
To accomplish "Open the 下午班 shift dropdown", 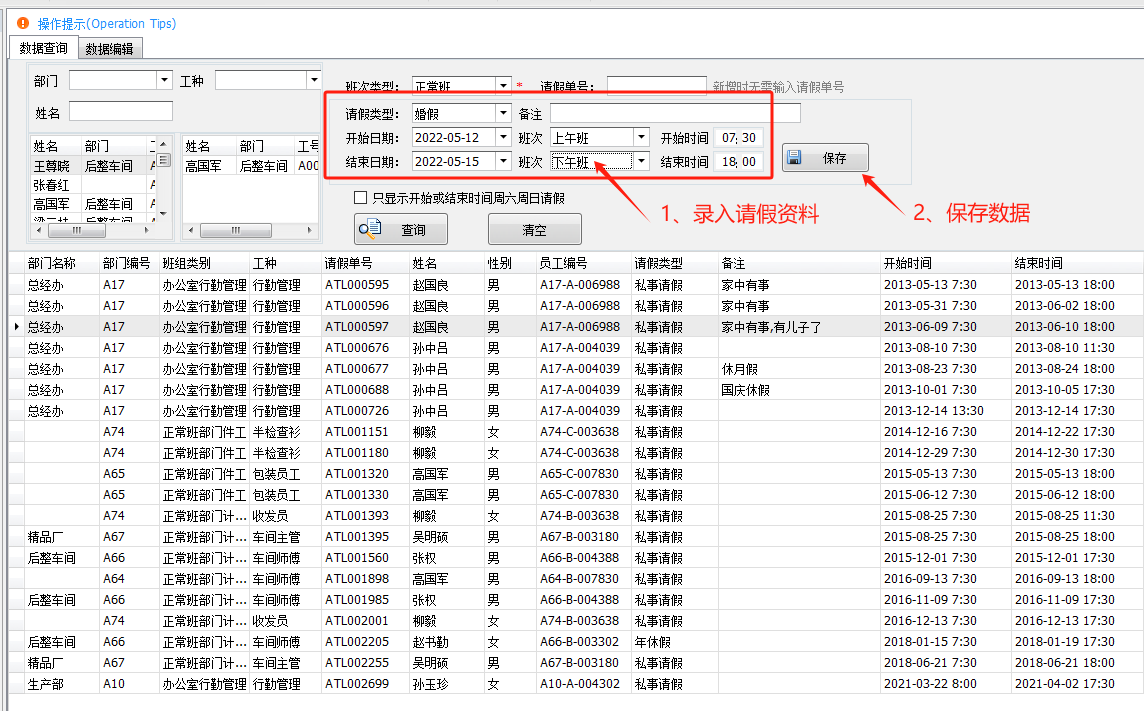I will (x=641, y=161).
